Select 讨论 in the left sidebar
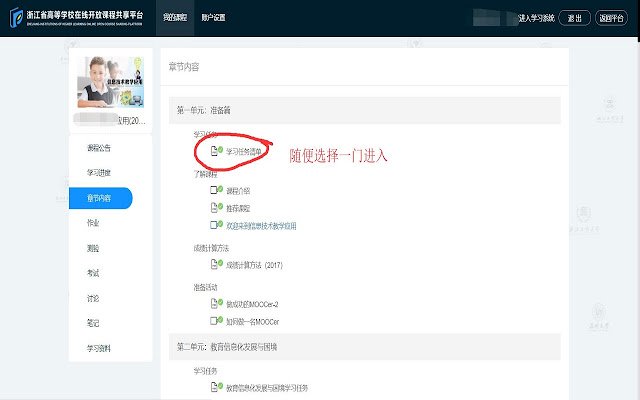The width and height of the screenshot is (640, 400). [93, 298]
